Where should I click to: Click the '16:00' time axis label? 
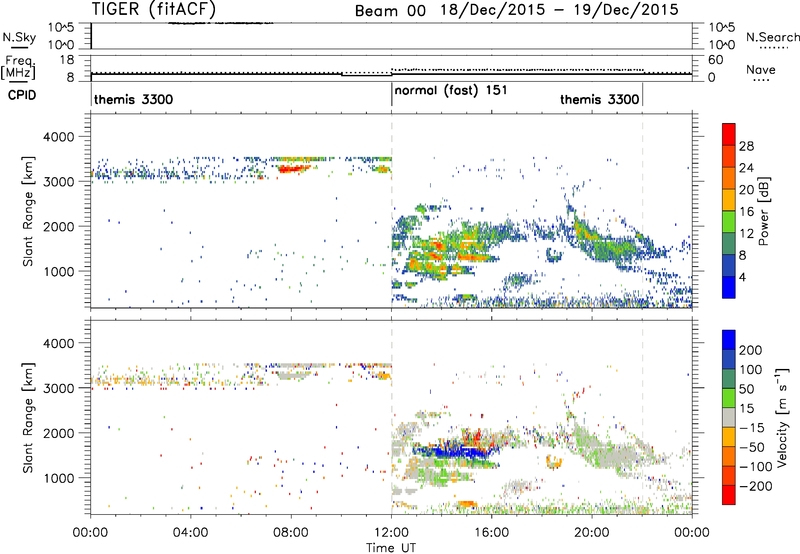(x=492, y=533)
